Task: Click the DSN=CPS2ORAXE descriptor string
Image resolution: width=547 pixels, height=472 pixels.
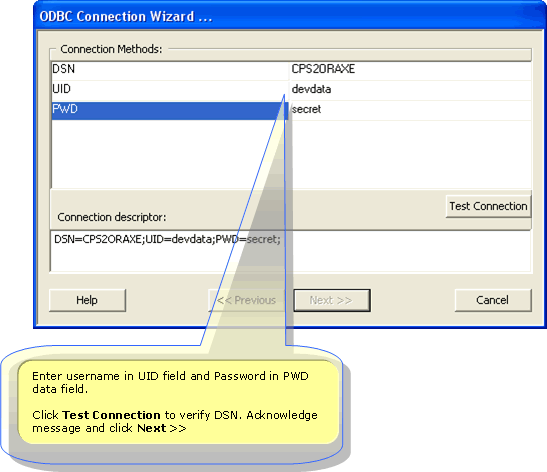Action: pyautogui.click(x=167, y=239)
